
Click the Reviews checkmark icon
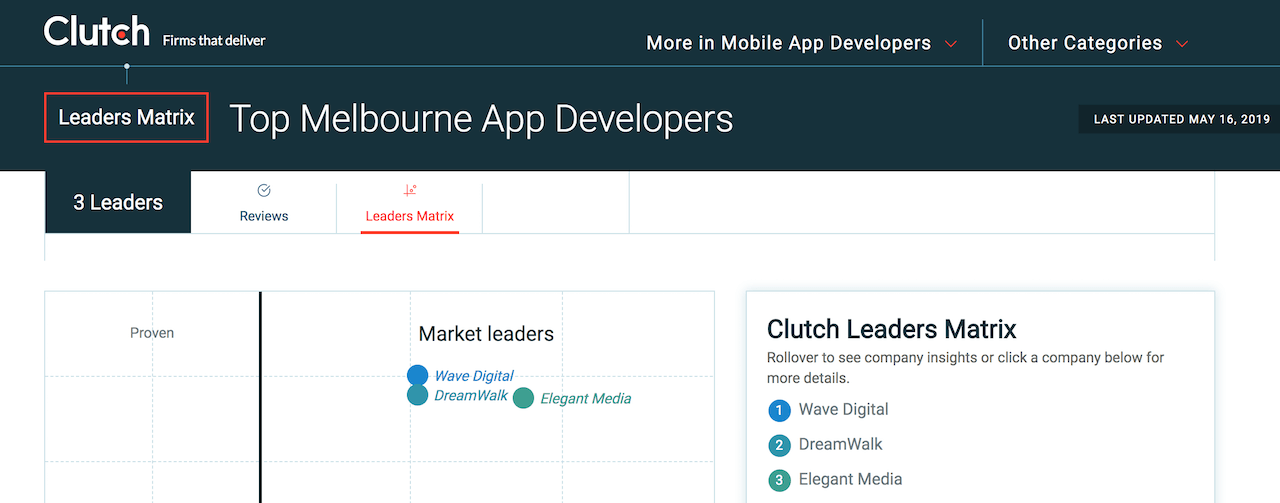264,190
